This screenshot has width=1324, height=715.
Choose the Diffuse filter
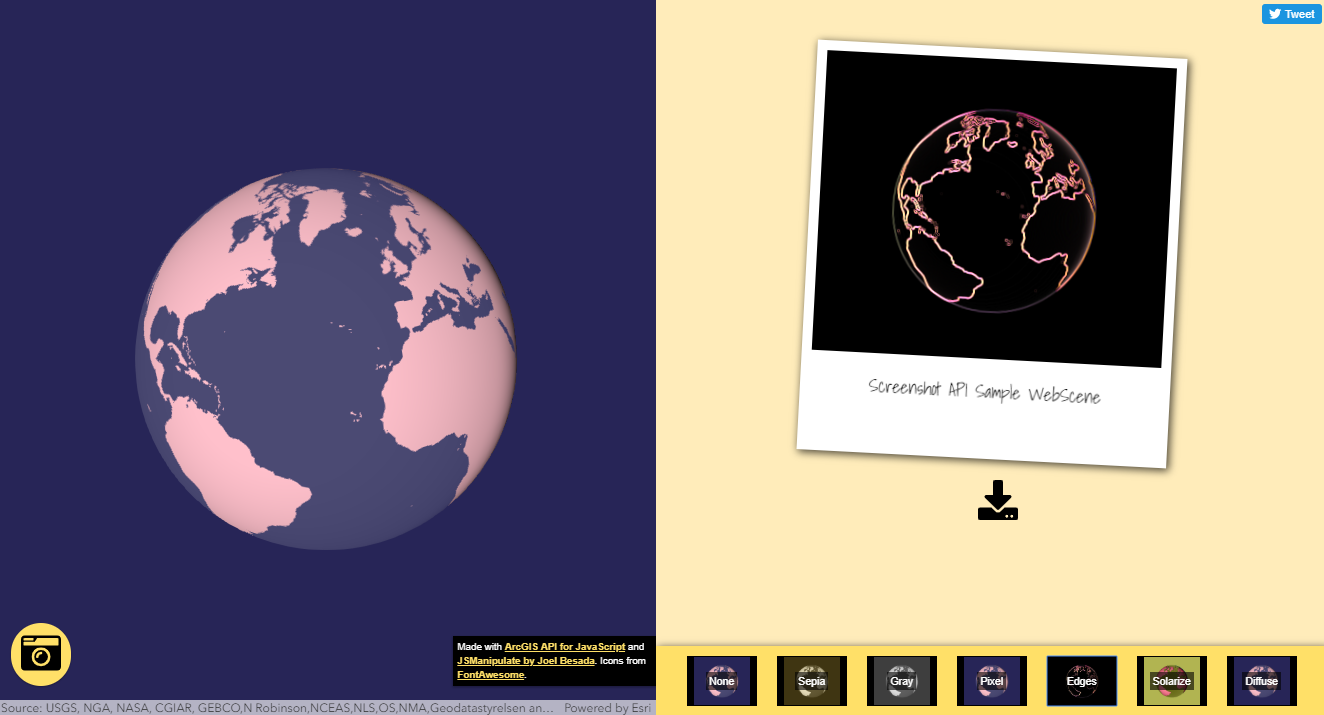pyautogui.click(x=1262, y=681)
